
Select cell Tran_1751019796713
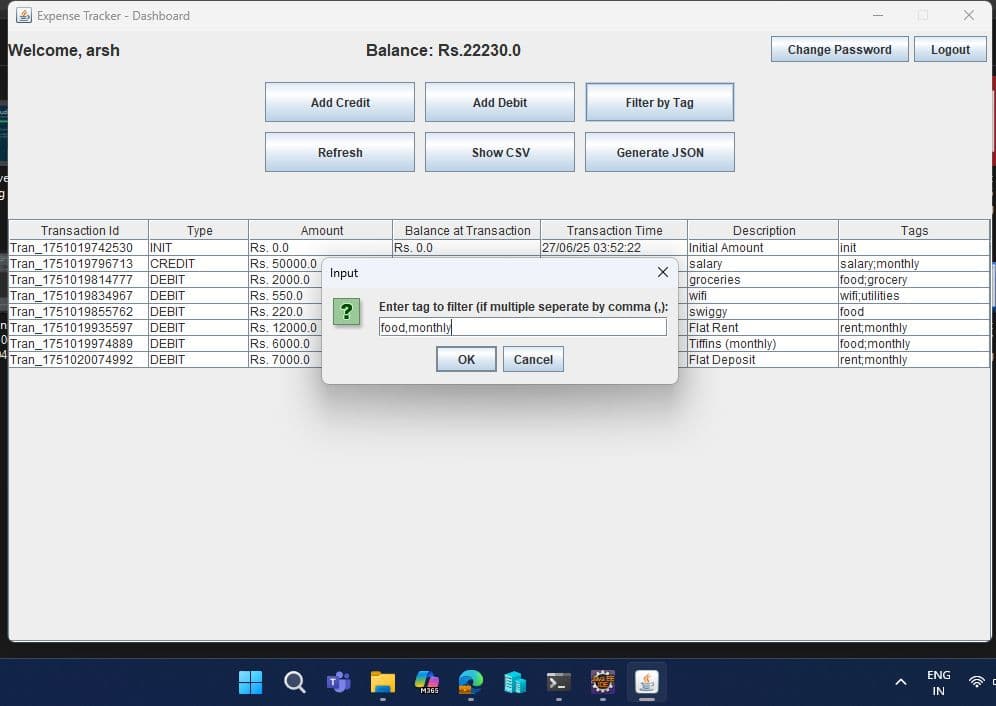(79, 263)
